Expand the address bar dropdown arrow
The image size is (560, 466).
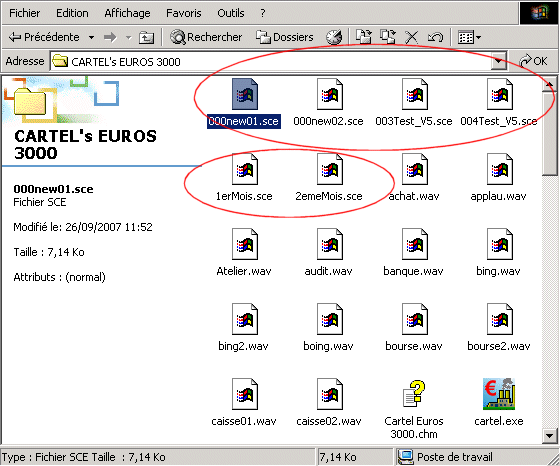click(499, 62)
